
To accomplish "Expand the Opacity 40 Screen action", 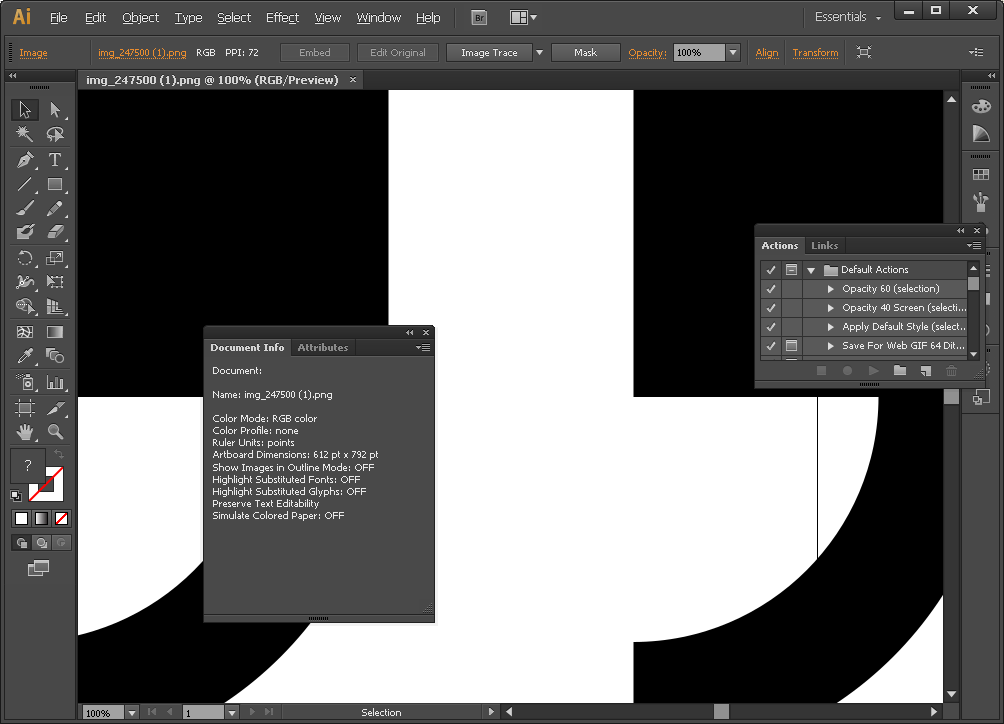I will pyautogui.click(x=830, y=308).
